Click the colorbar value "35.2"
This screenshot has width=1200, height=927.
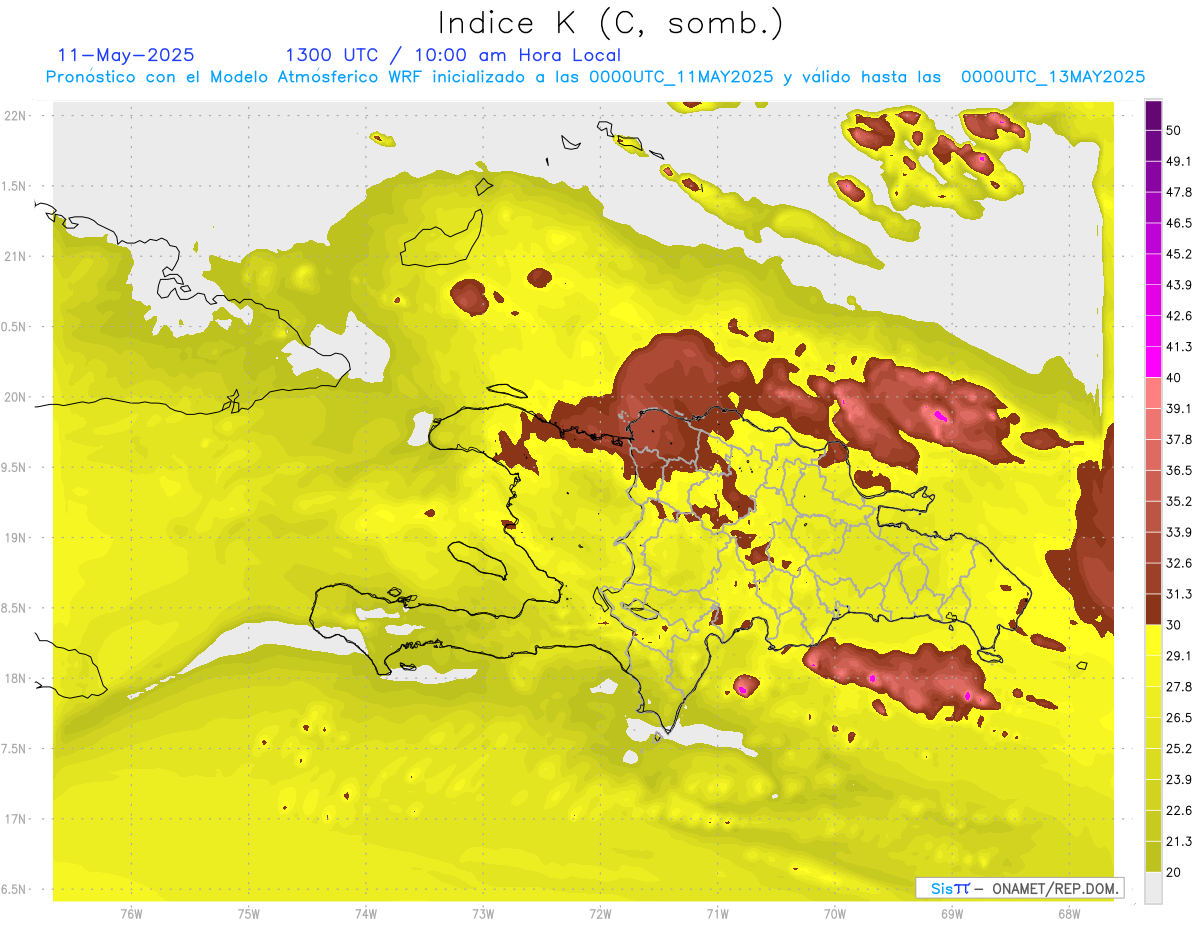1178,501
